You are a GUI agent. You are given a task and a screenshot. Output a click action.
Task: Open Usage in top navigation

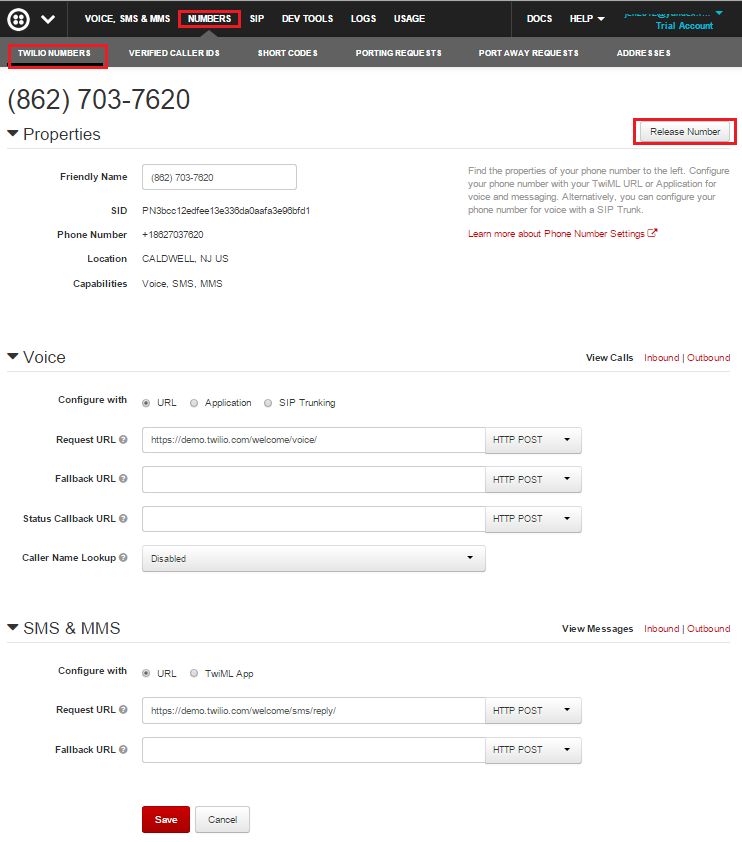[409, 19]
